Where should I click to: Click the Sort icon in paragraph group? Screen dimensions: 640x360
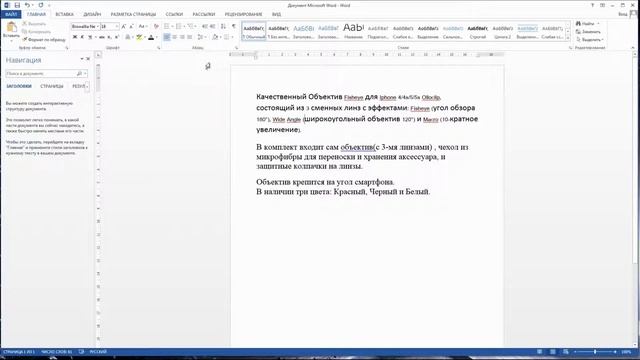[x=223, y=27]
